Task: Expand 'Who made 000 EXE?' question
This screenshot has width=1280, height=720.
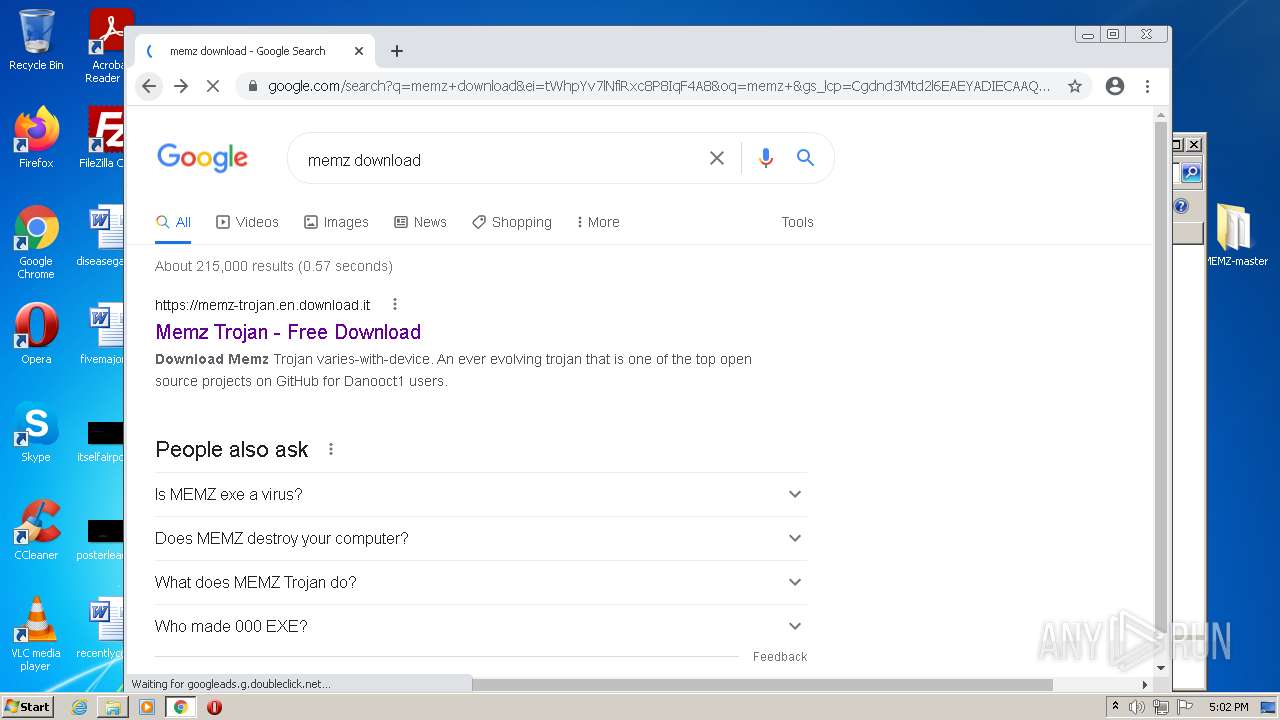Action: 479,626
